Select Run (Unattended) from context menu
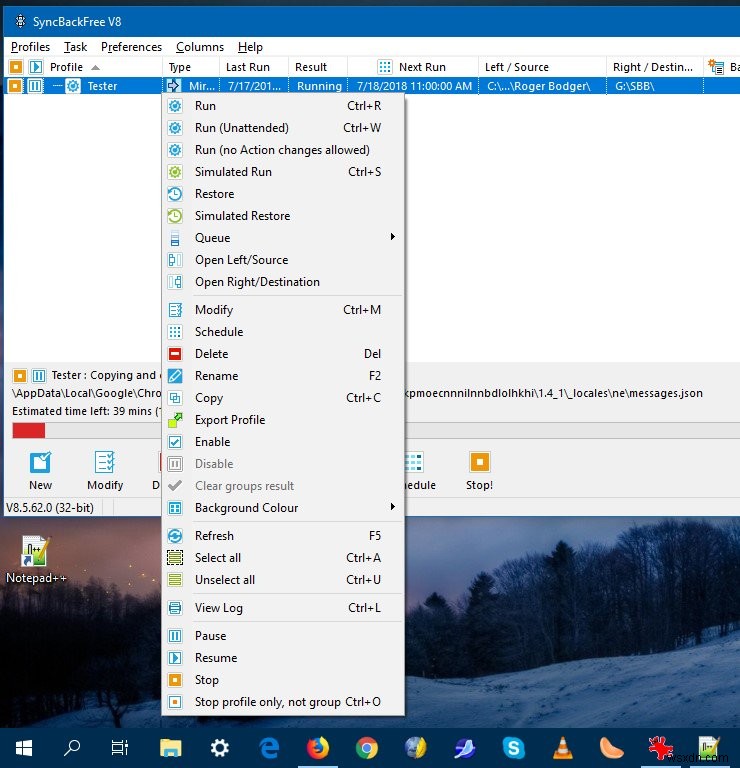The image size is (740, 768). [241, 128]
